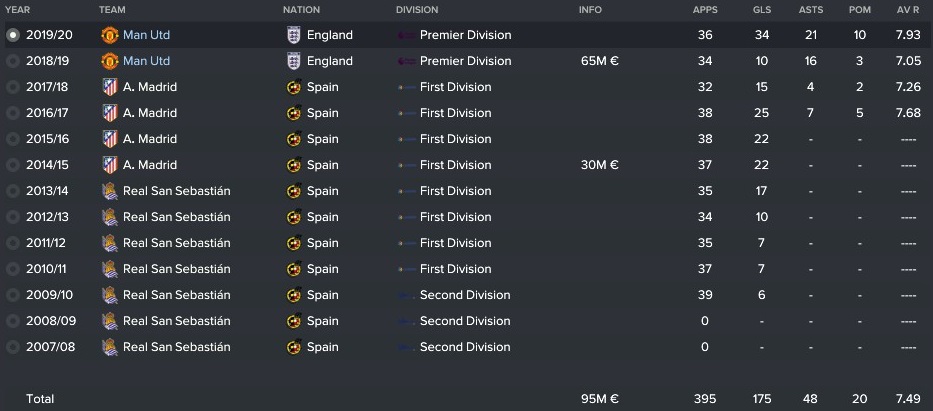Sort table by AV R column header

[x=909, y=10]
